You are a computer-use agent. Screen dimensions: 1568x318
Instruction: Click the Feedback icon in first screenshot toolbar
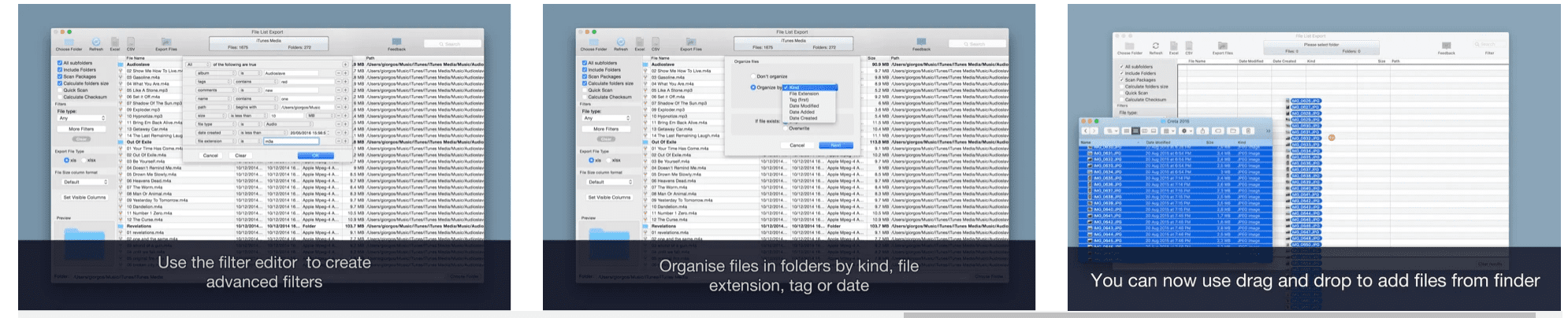tap(396, 42)
